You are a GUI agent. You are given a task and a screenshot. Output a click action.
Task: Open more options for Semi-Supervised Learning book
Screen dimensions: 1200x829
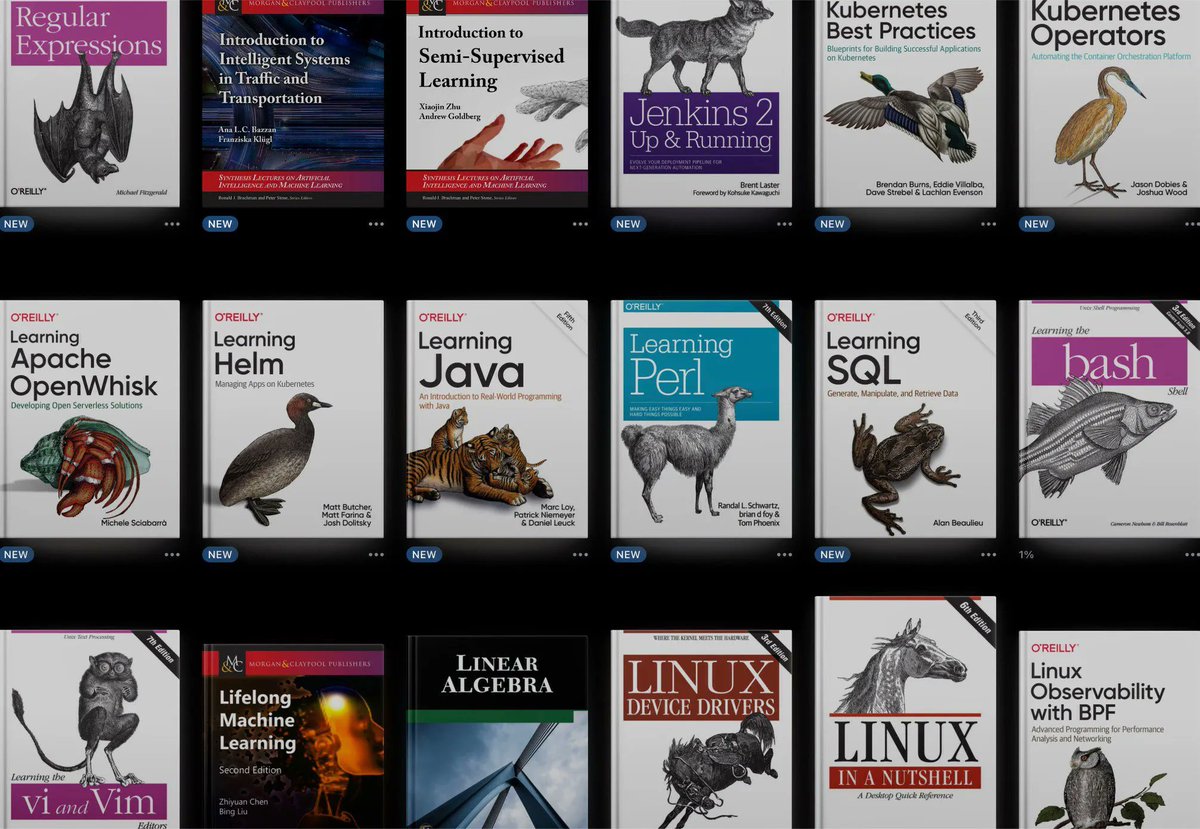(x=580, y=224)
